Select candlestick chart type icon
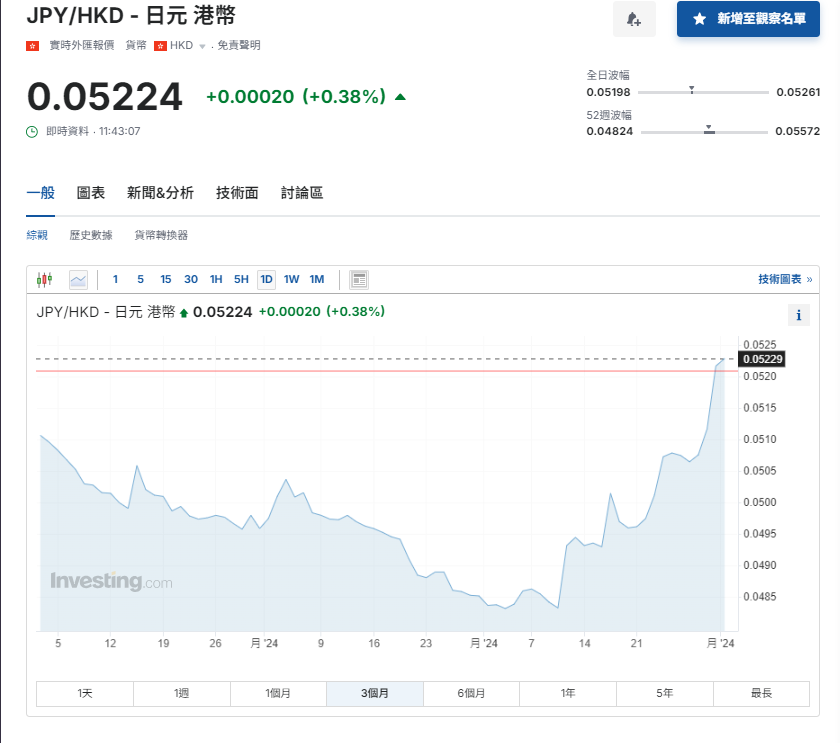The height and width of the screenshot is (743, 840). click(x=44, y=279)
